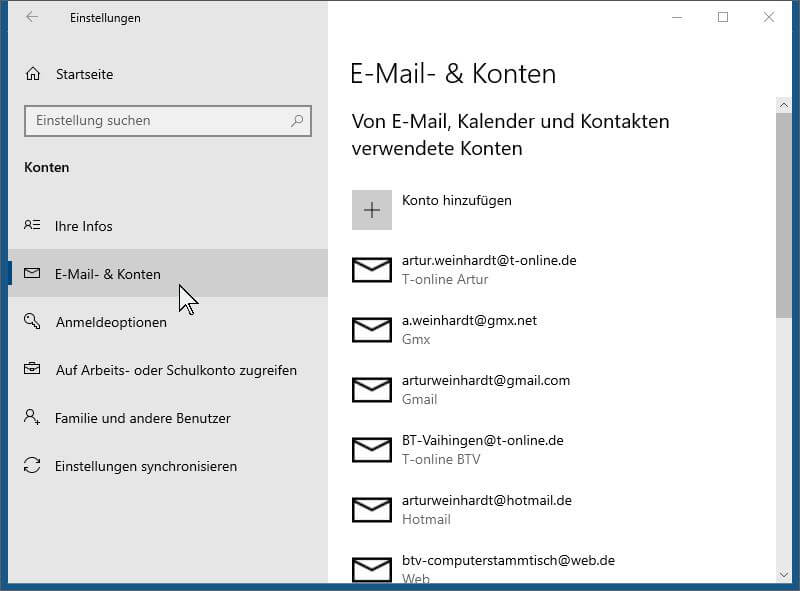Viewport: 800px width, 591px height.
Task: Click the briefcase icon for Arbeits- oder Schulkonto
Action: pos(33,370)
